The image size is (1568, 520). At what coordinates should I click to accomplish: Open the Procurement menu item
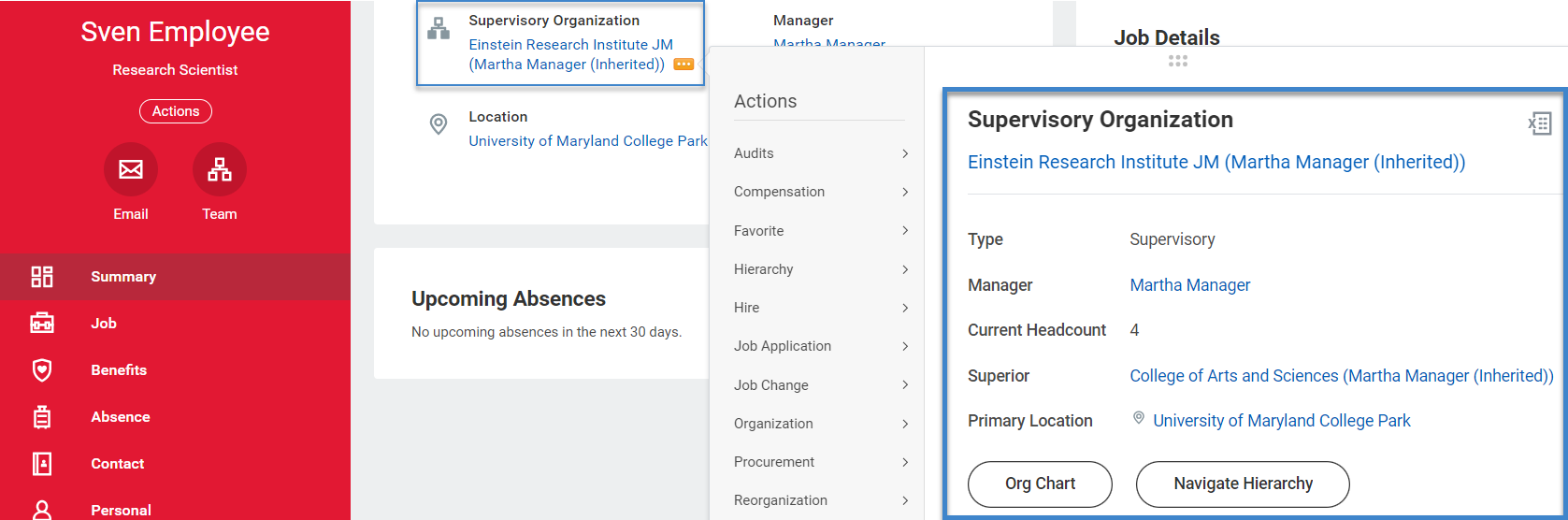point(821,462)
